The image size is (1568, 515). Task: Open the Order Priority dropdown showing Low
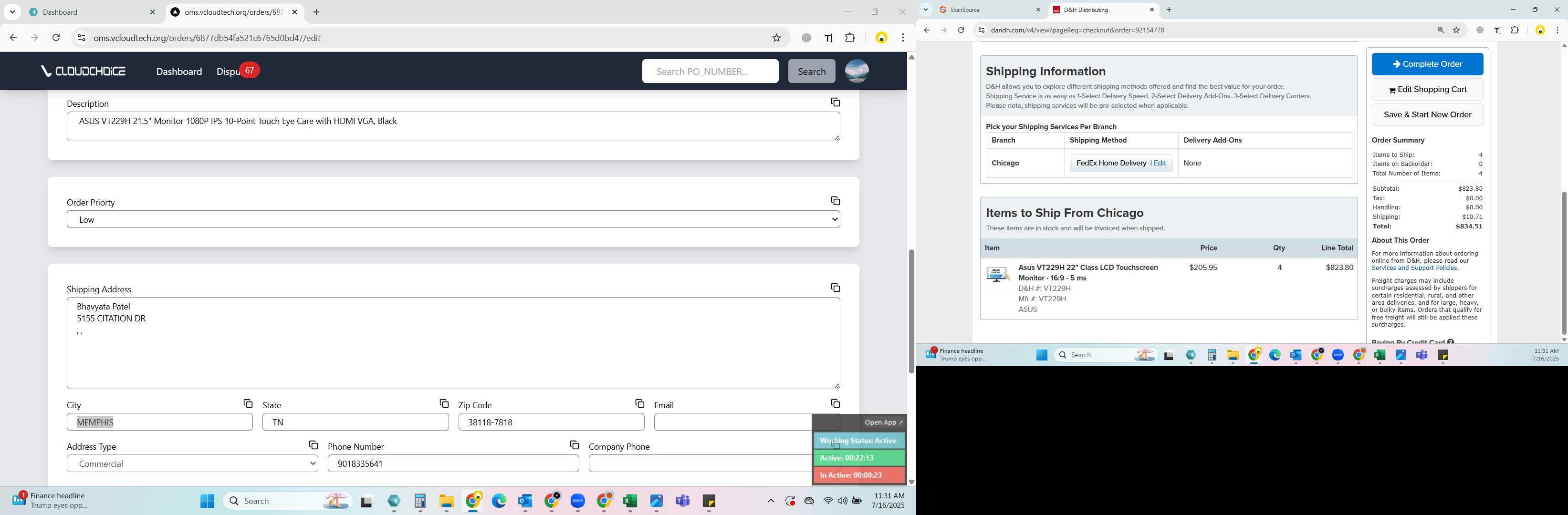click(453, 219)
